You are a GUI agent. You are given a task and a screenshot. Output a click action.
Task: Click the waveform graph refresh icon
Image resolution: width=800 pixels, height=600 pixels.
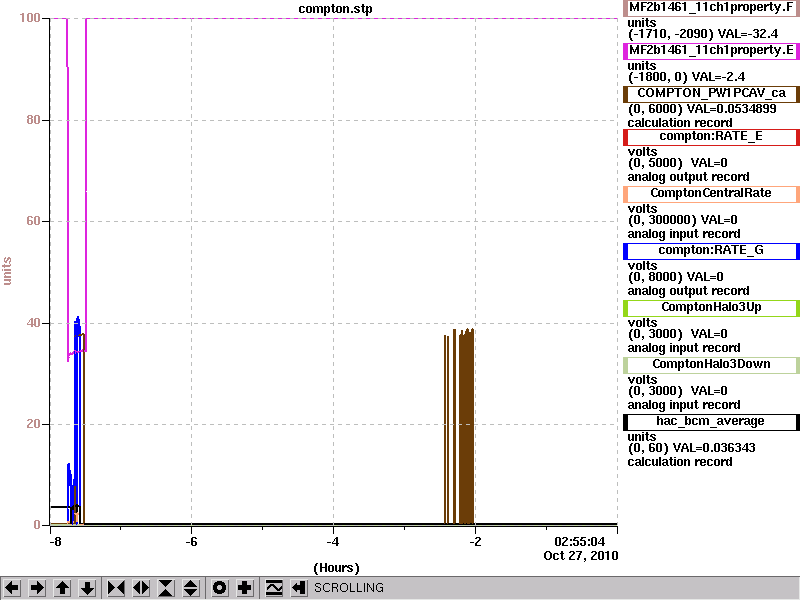(274, 588)
